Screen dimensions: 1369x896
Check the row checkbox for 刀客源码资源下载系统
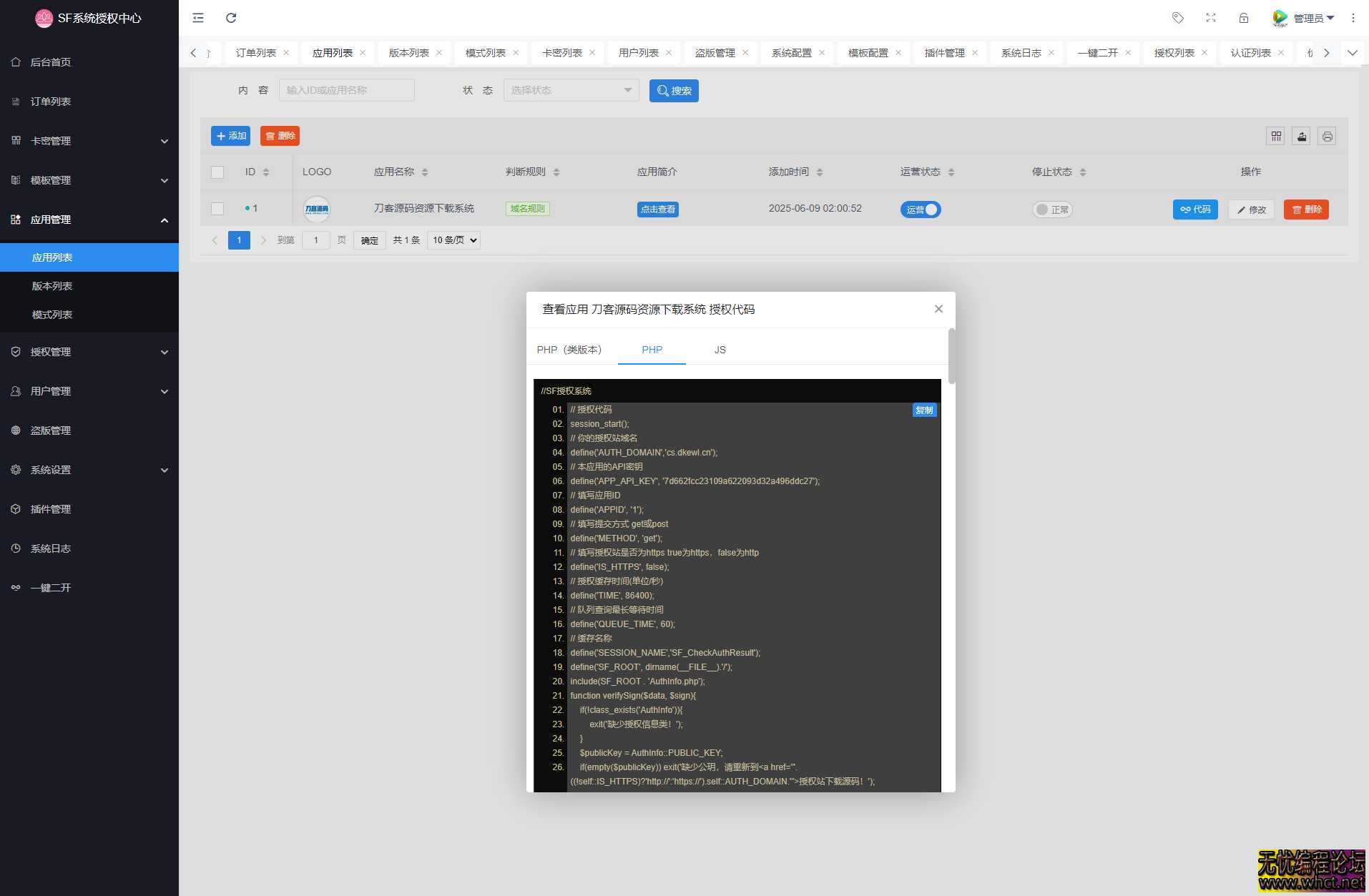click(x=217, y=209)
